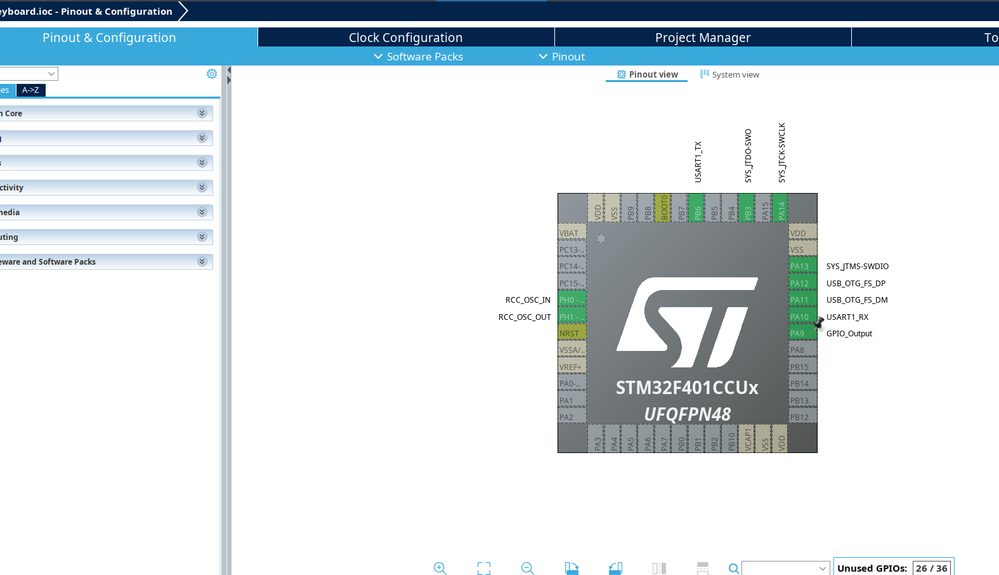Click the NRST pin
999x575 pixels.
[x=571, y=334]
